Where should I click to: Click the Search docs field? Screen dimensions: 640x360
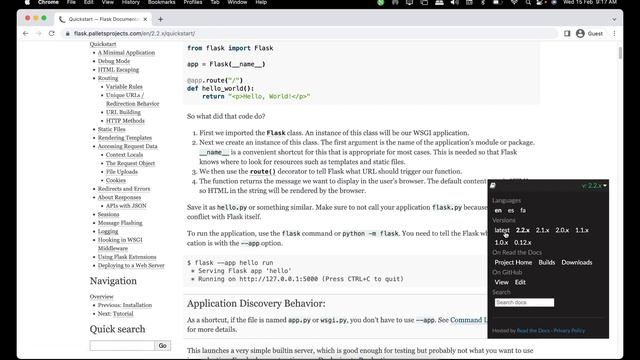524,302
